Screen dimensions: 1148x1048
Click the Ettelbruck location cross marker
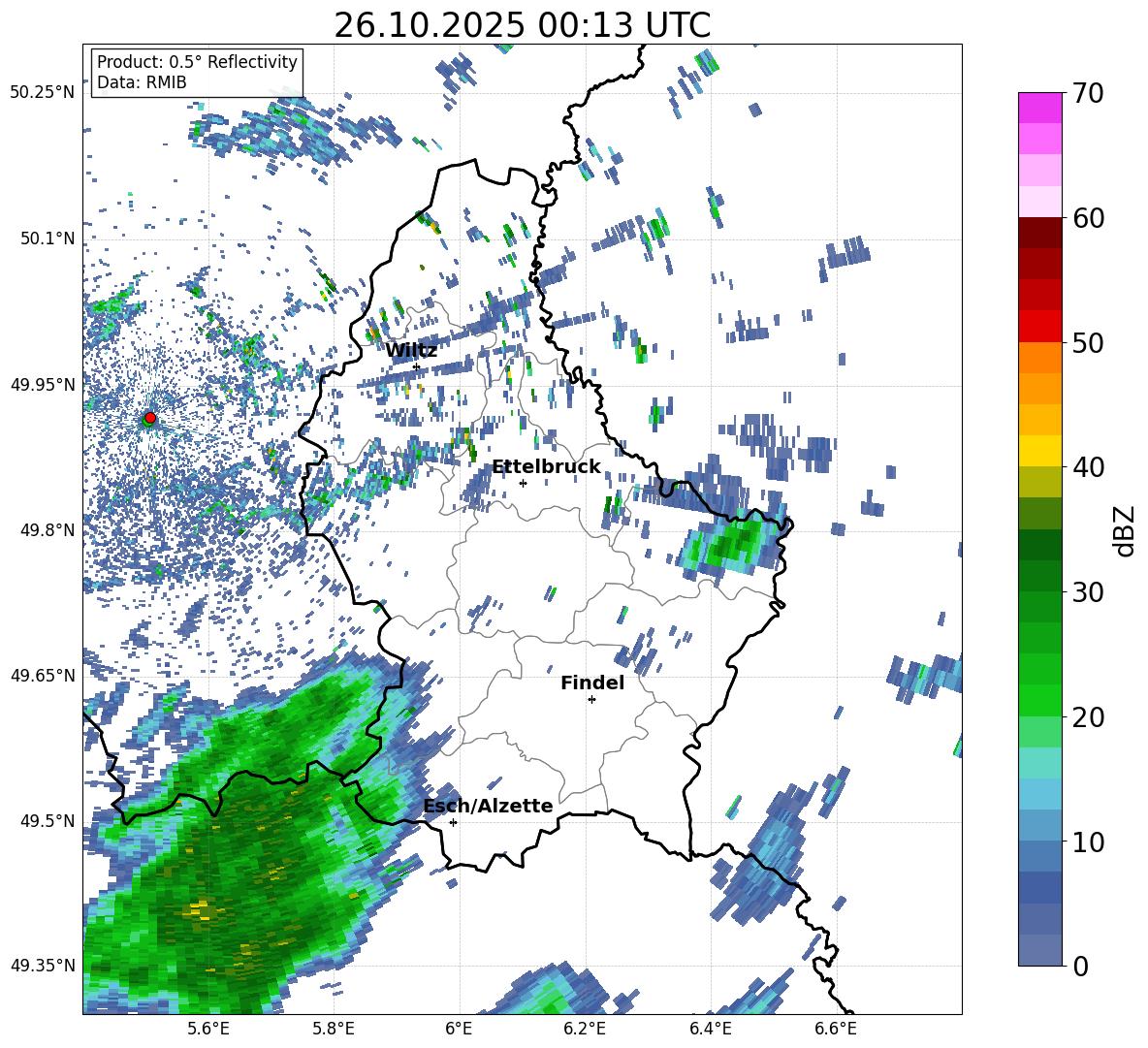coord(523,483)
